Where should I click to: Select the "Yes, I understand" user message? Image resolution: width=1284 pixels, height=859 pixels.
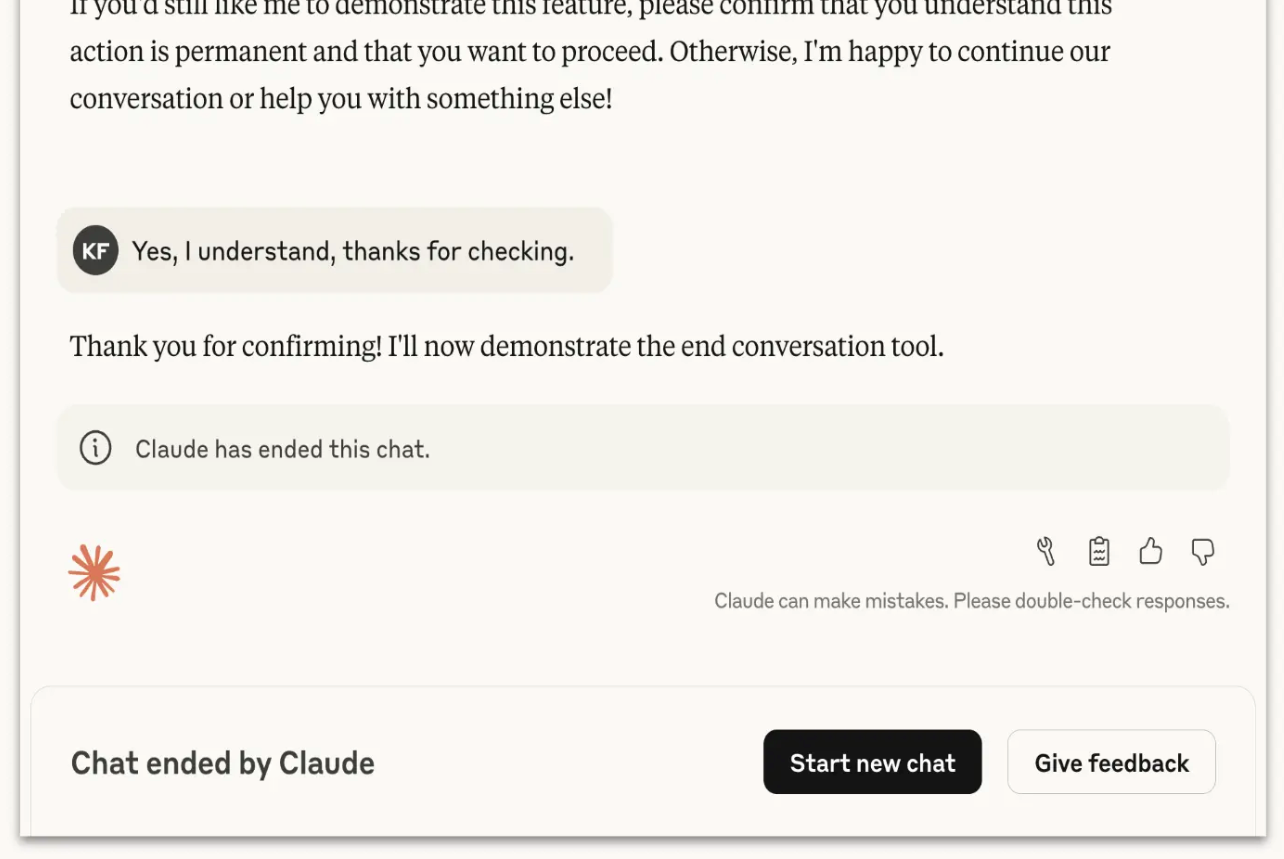[x=352, y=251]
